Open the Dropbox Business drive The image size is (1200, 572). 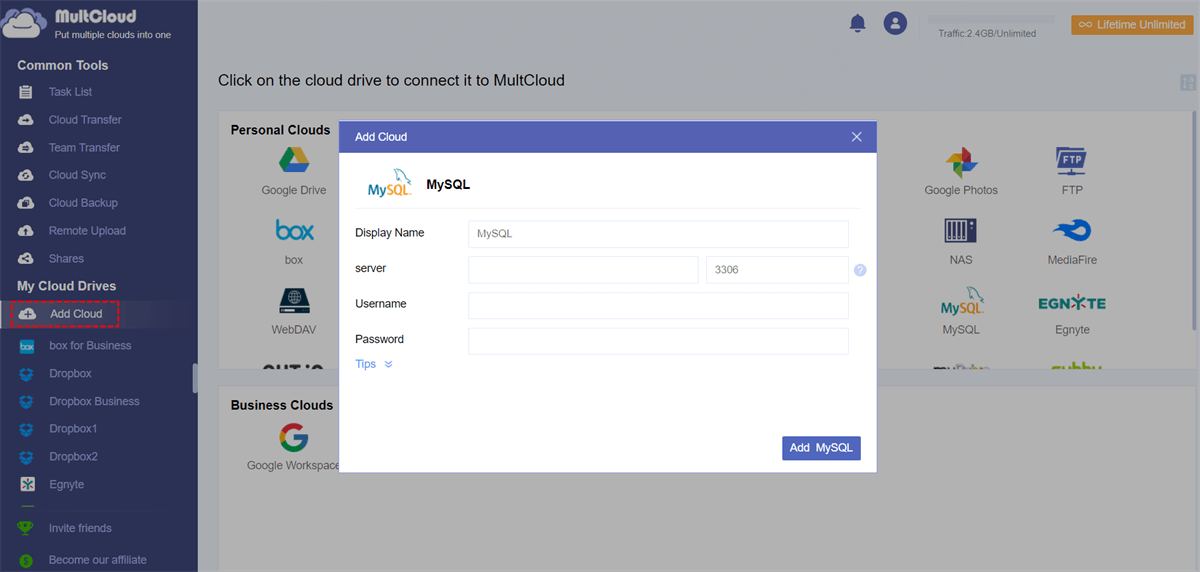click(94, 401)
